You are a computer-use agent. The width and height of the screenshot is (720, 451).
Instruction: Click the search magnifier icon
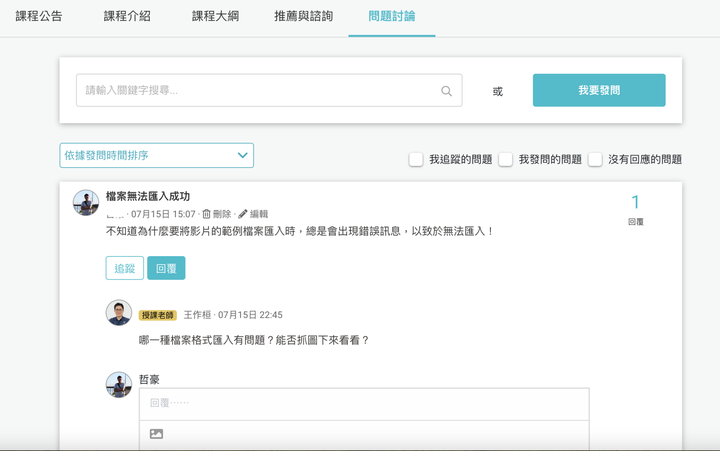pyautogui.click(x=446, y=91)
